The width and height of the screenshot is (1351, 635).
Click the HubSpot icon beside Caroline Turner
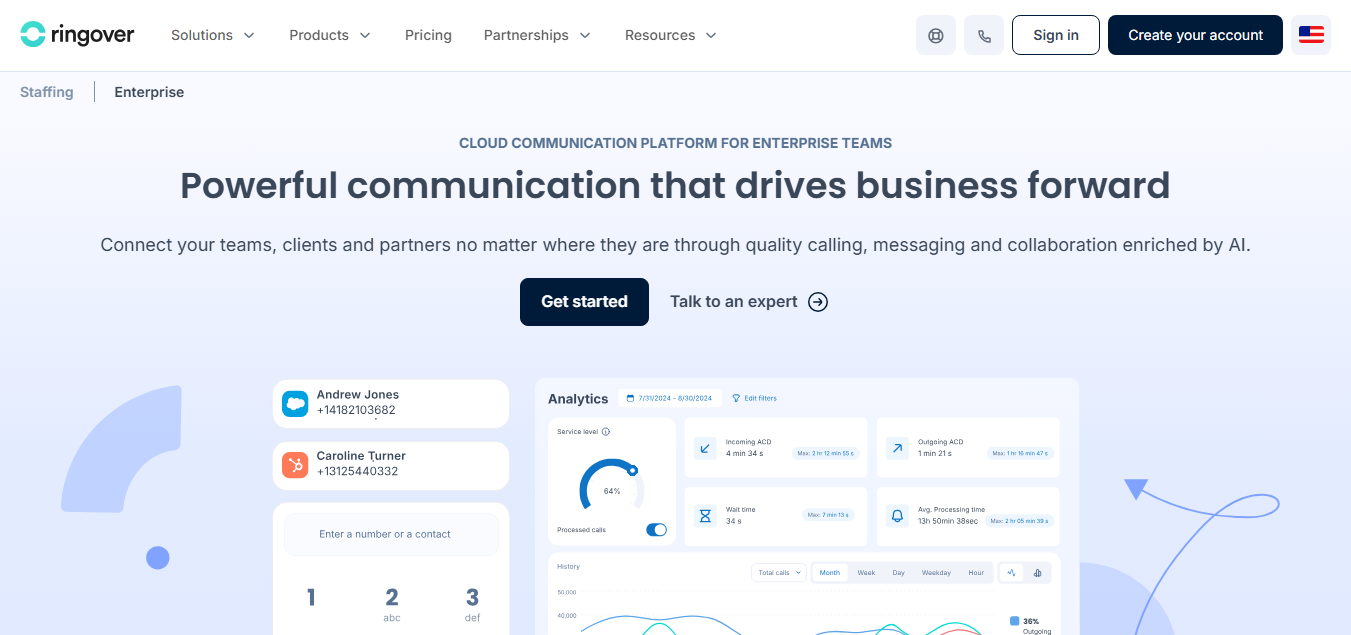295,464
